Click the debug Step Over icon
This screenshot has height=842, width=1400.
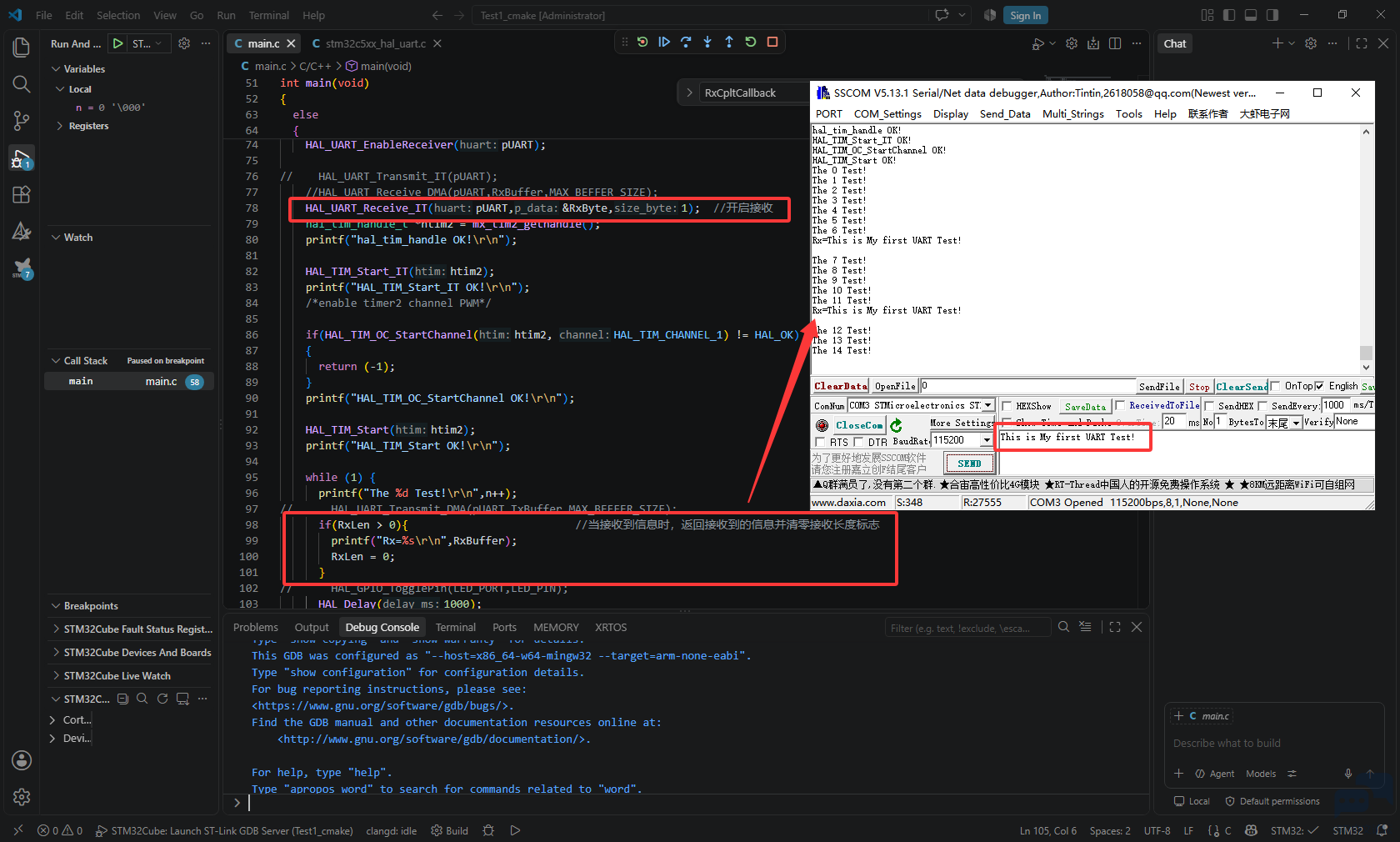pos(686,42)
